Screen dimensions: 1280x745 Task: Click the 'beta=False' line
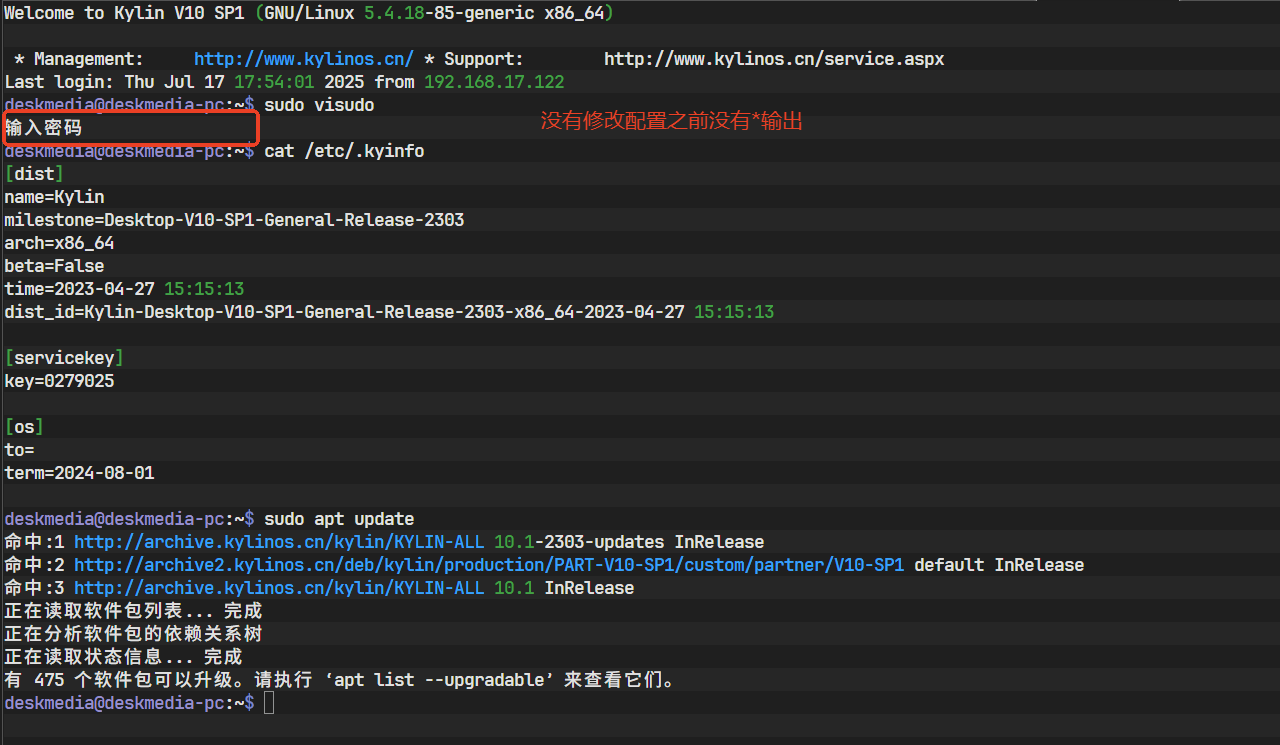(x=54, y=266)
